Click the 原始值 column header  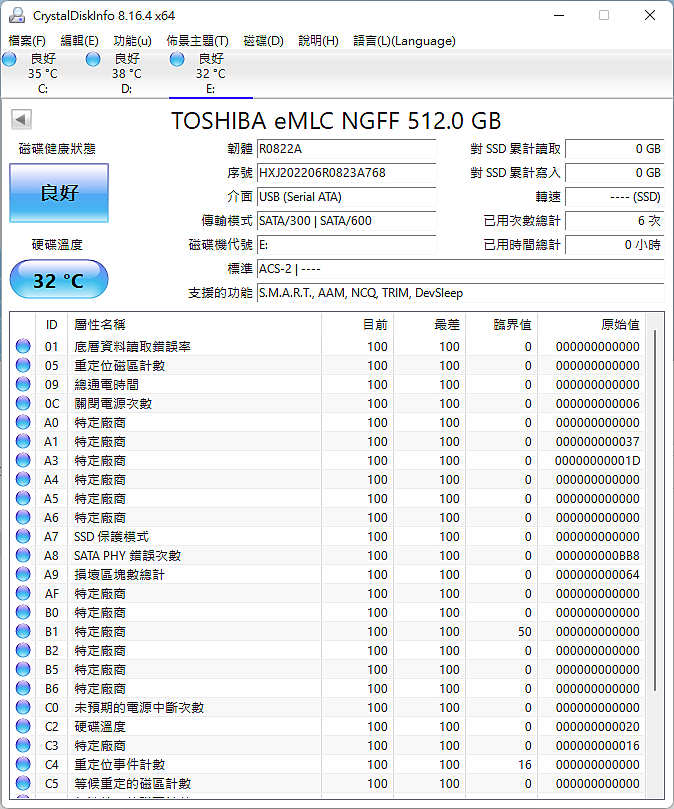[591, 325]
